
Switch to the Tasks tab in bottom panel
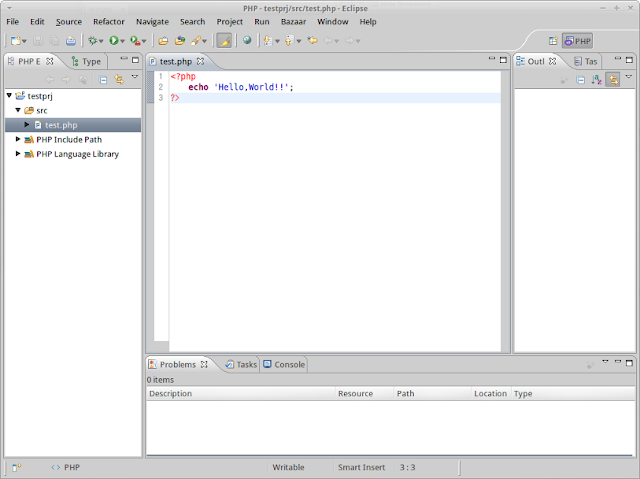(242, 364)
